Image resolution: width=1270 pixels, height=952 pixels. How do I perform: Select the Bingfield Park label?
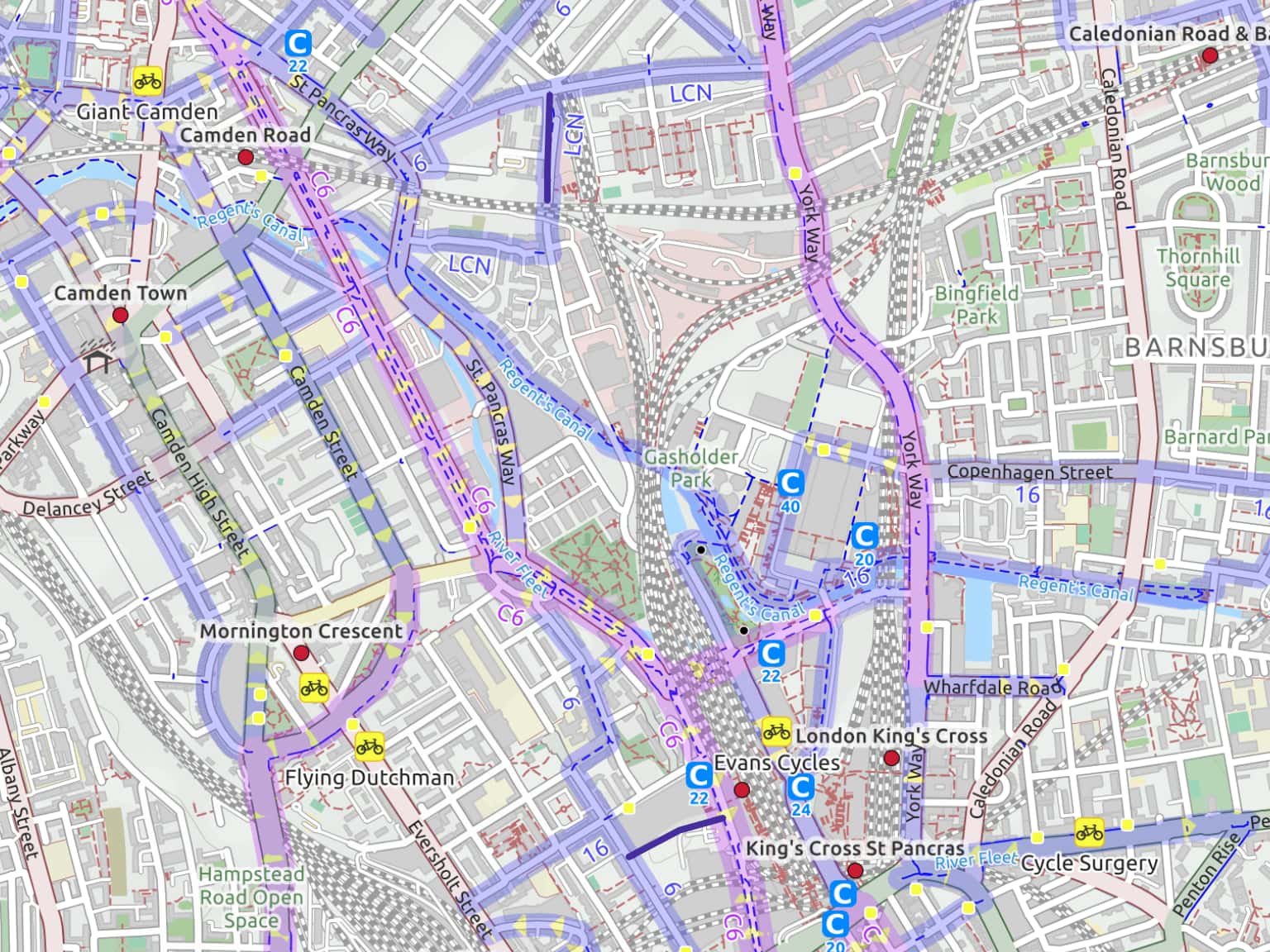tap(976, 304)
